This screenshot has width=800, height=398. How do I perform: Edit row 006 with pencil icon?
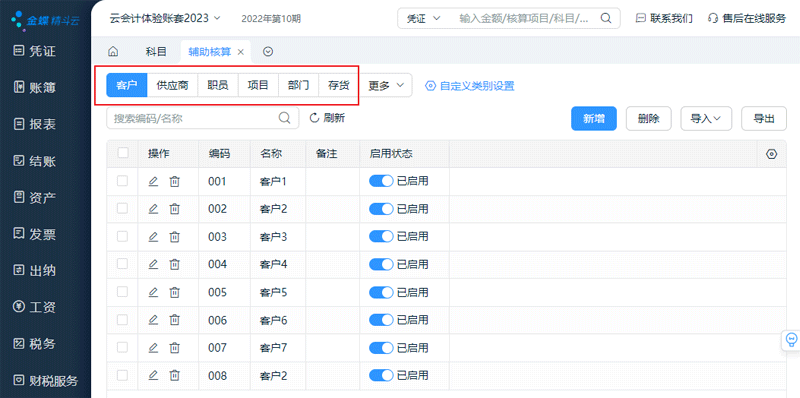coord(153,320)
